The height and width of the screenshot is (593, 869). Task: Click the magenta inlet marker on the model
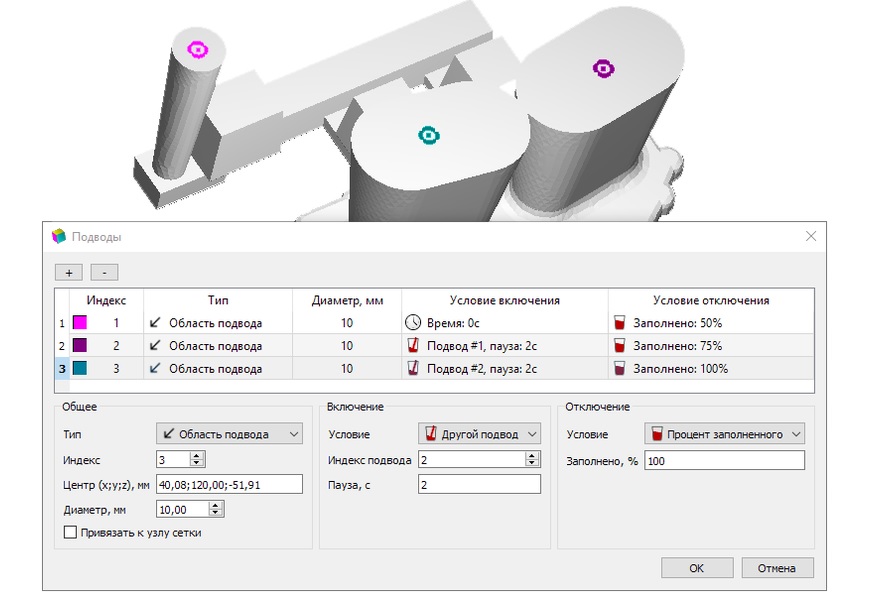click(198, 49)
